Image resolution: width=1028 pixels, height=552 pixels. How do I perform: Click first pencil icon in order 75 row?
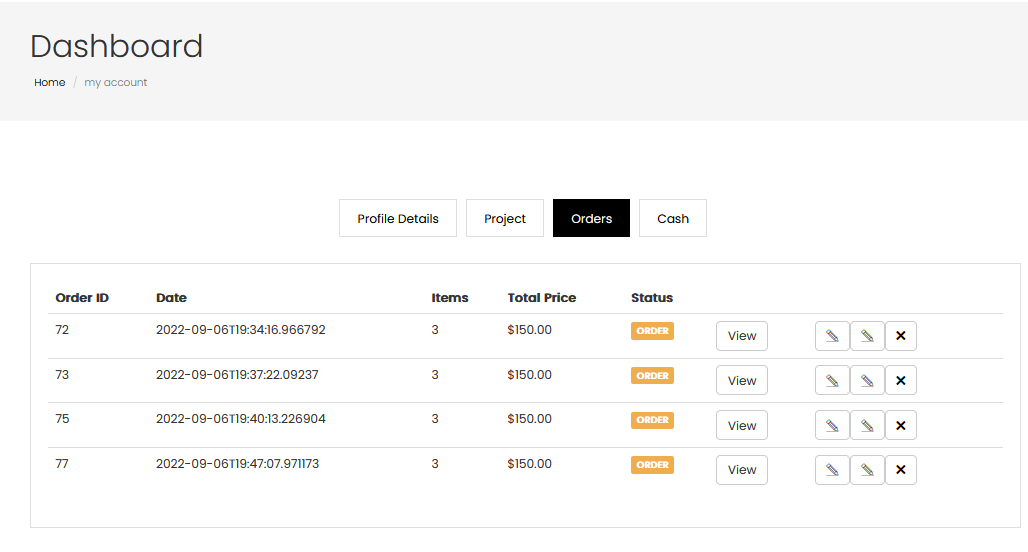(832, 425)
